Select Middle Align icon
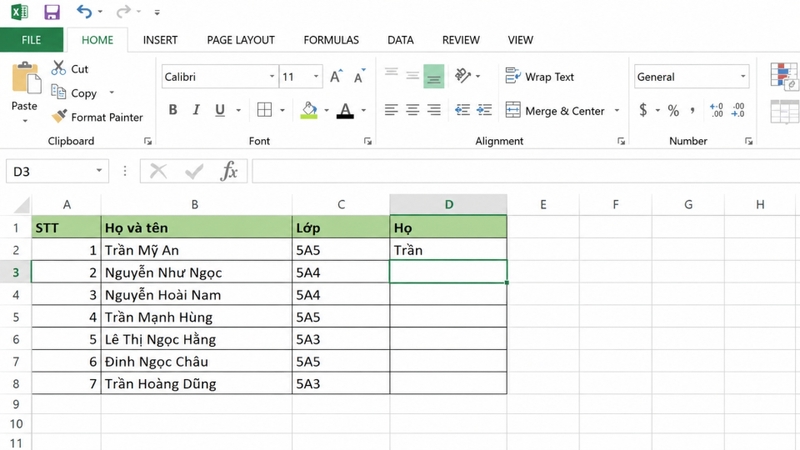Screen dimensions: 800x450 413,76
